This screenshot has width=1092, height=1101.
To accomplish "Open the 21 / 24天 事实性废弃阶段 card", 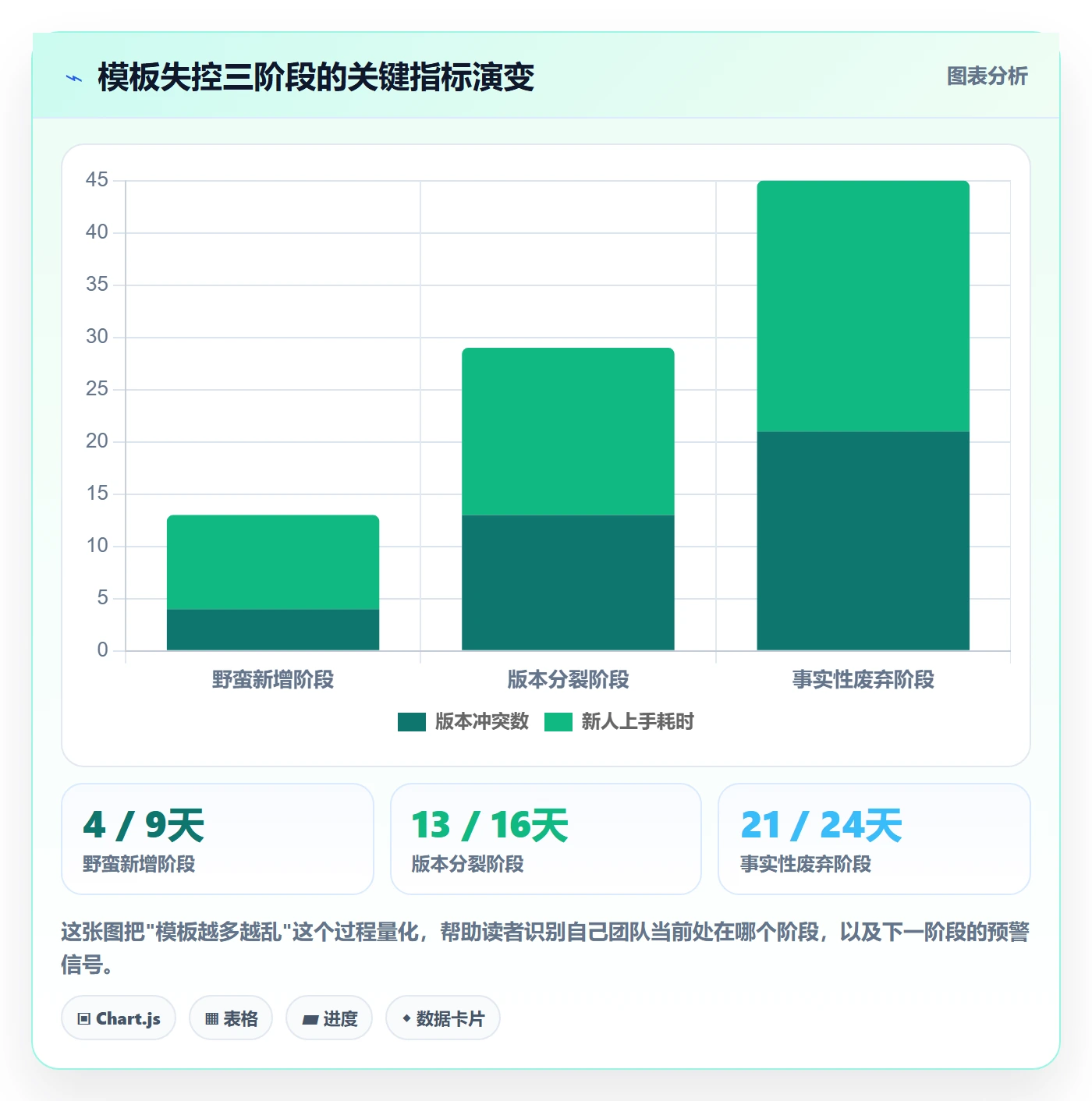I will [x=874, y=839].
